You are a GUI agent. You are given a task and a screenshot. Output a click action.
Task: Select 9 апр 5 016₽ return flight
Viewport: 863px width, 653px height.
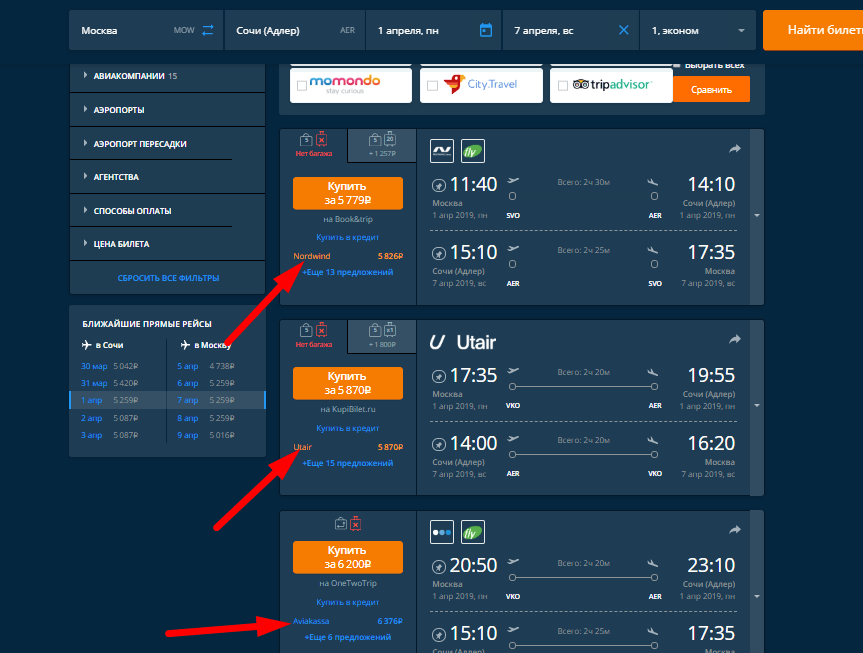206,435
